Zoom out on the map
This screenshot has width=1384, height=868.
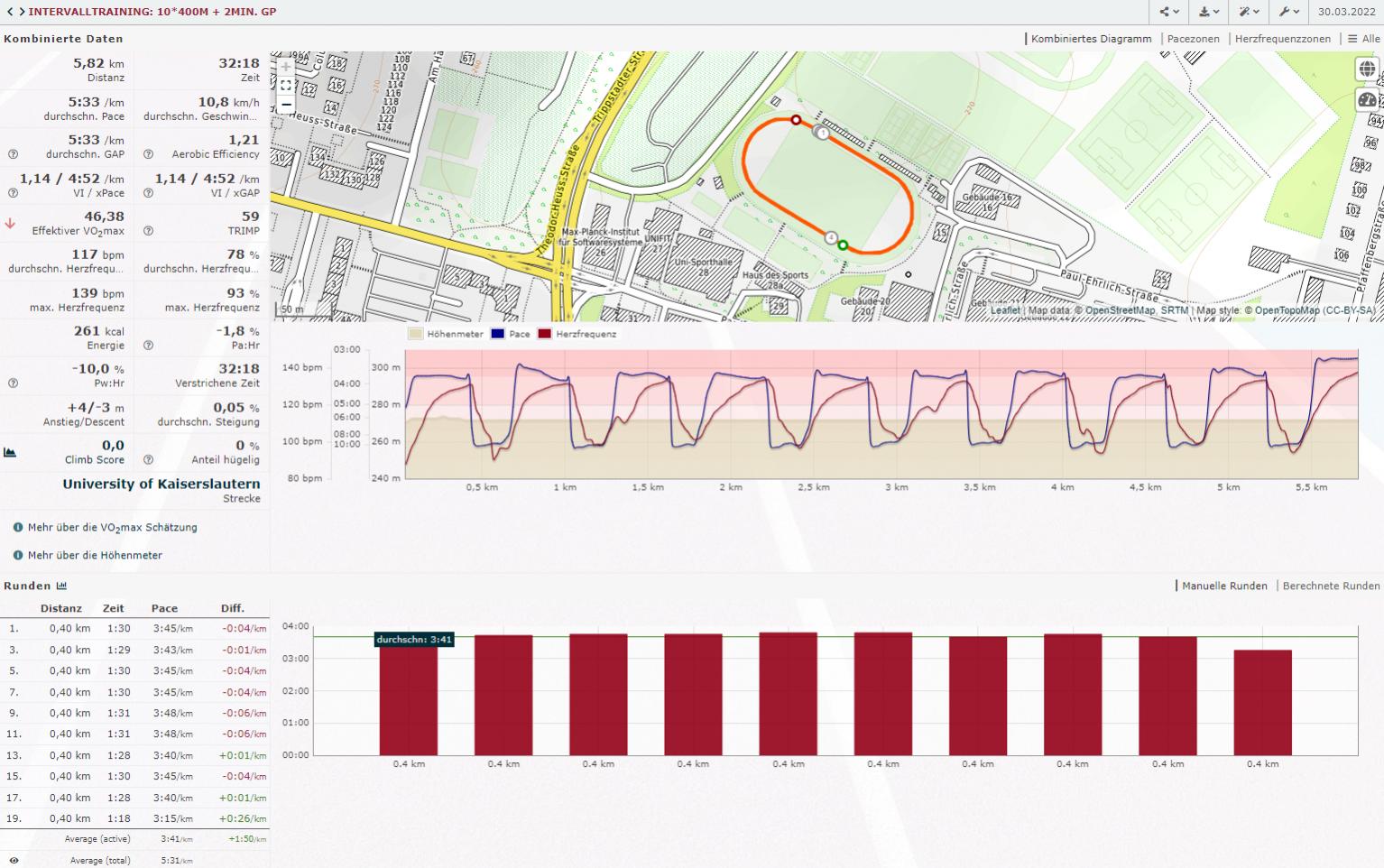pos(286,105)
